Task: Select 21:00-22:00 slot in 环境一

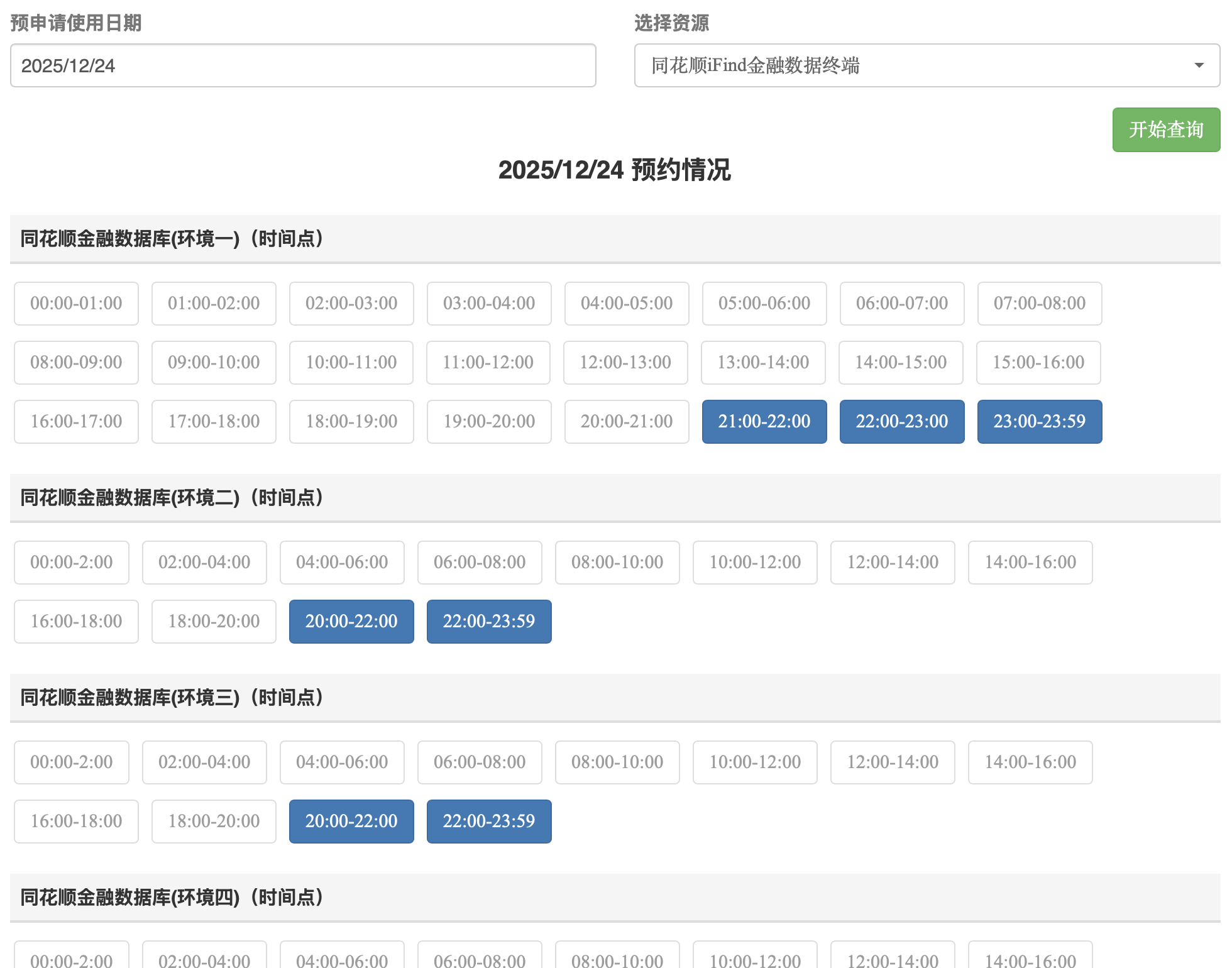Action: tap(764, 421)
